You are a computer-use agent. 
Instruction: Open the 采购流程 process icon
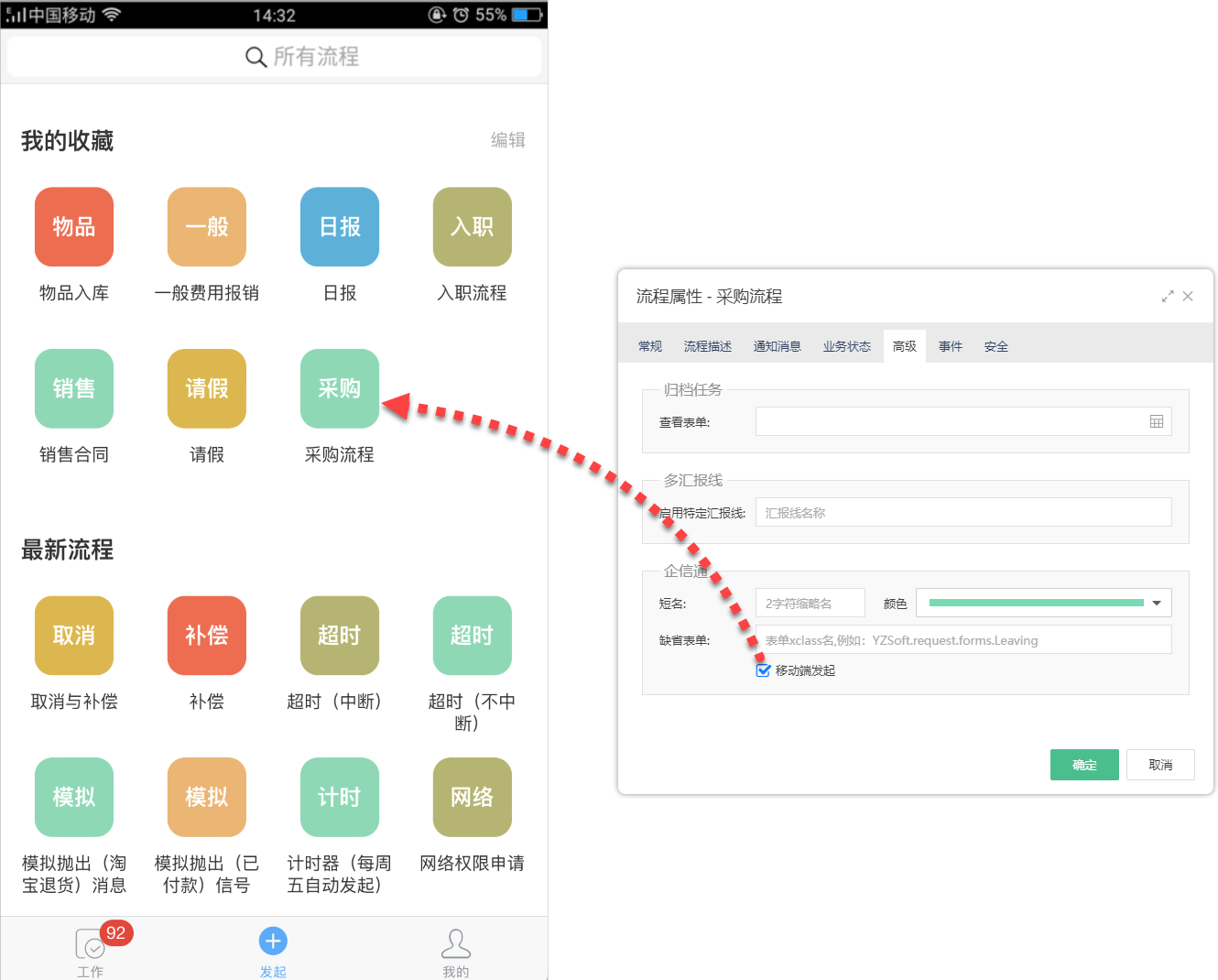340,388
